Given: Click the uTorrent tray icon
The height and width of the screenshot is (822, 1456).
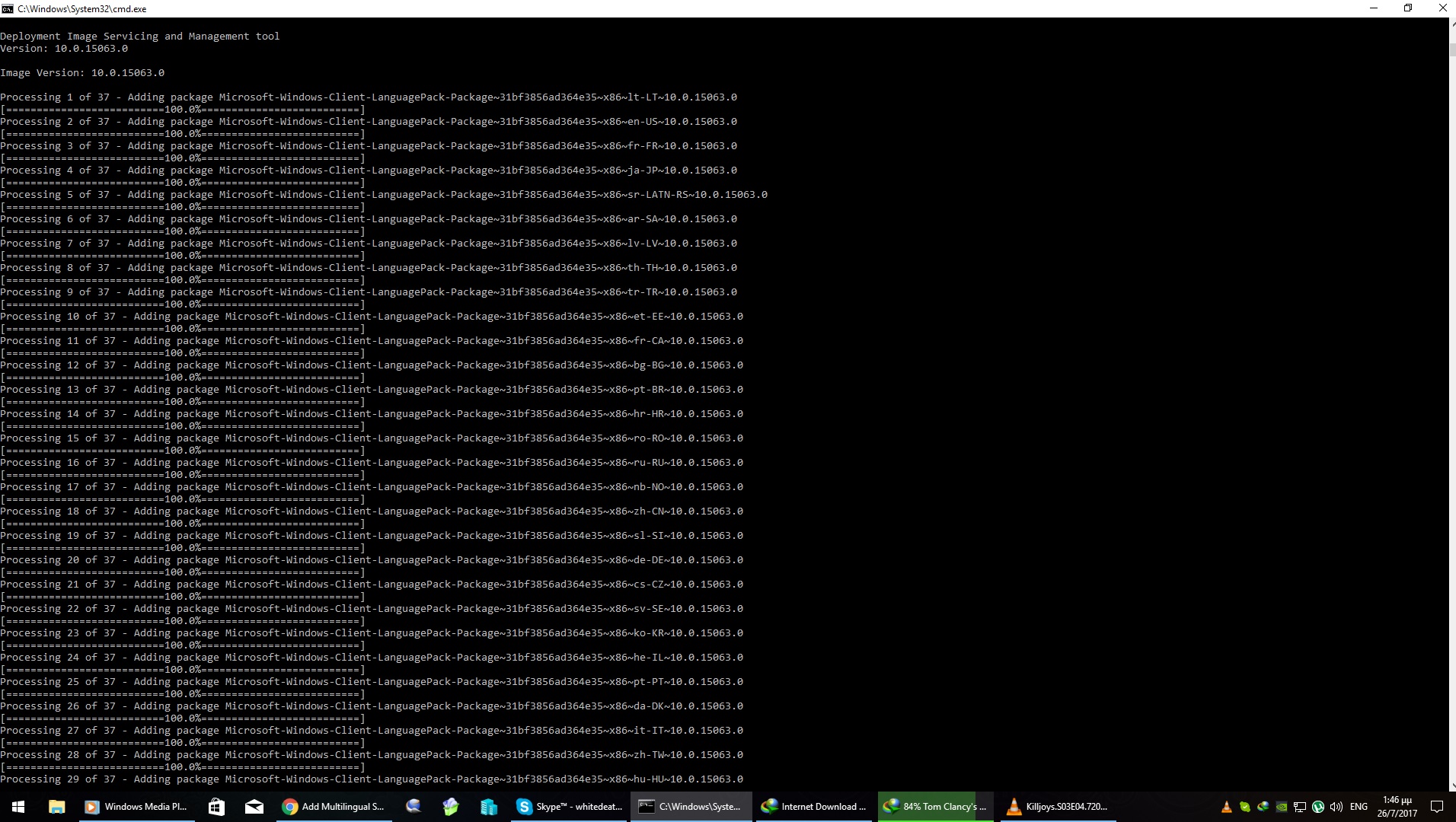Looking at the screenshot, I should click(1318, 807).
